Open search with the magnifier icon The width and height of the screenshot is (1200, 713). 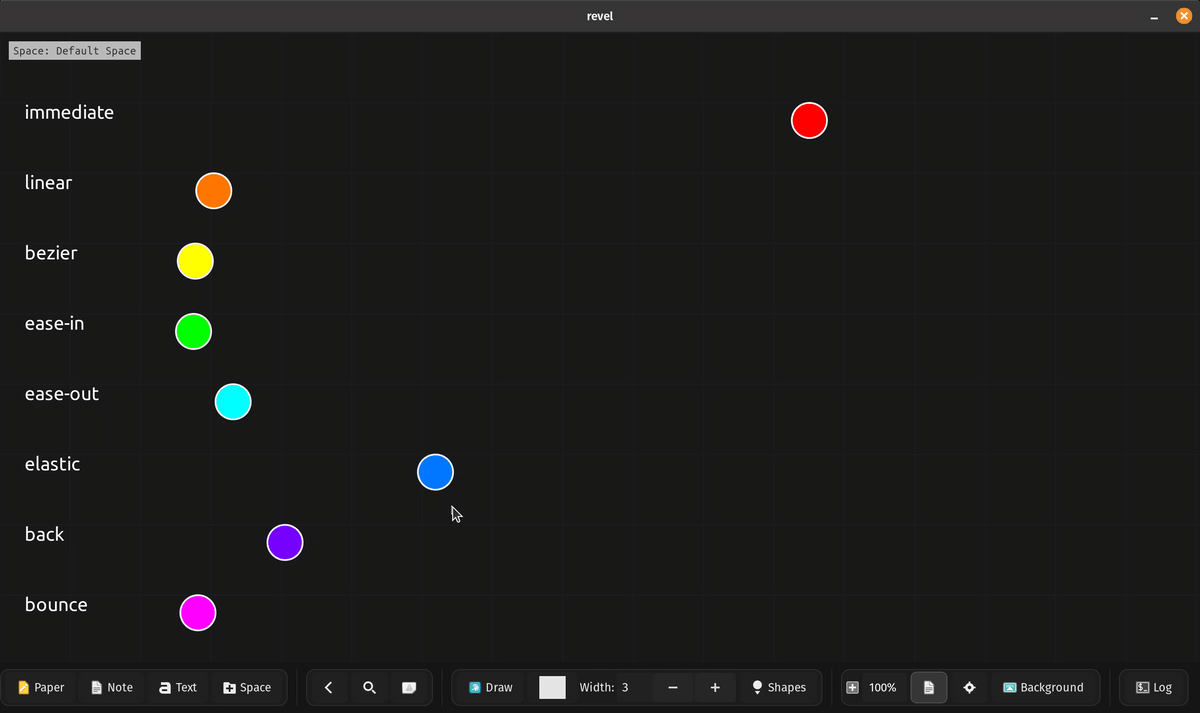[369, 687]
